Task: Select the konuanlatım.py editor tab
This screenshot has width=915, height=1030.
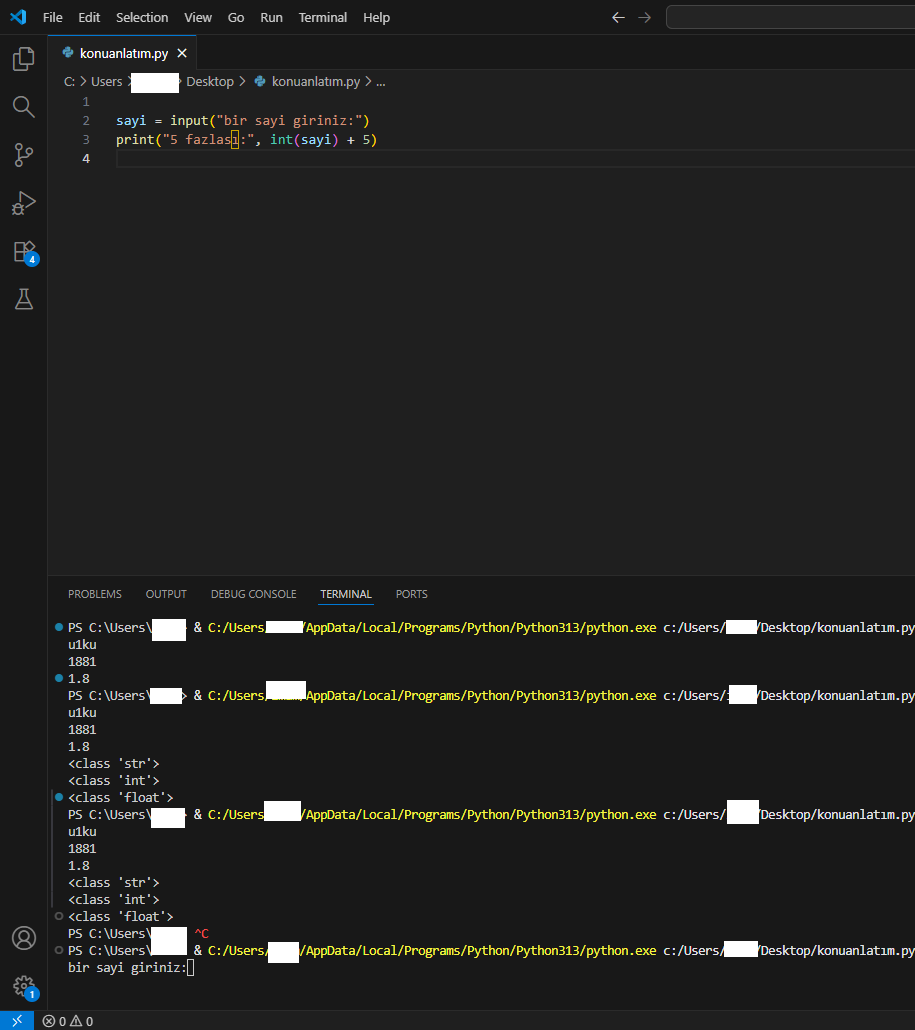Action: click(x=123, y=53)
